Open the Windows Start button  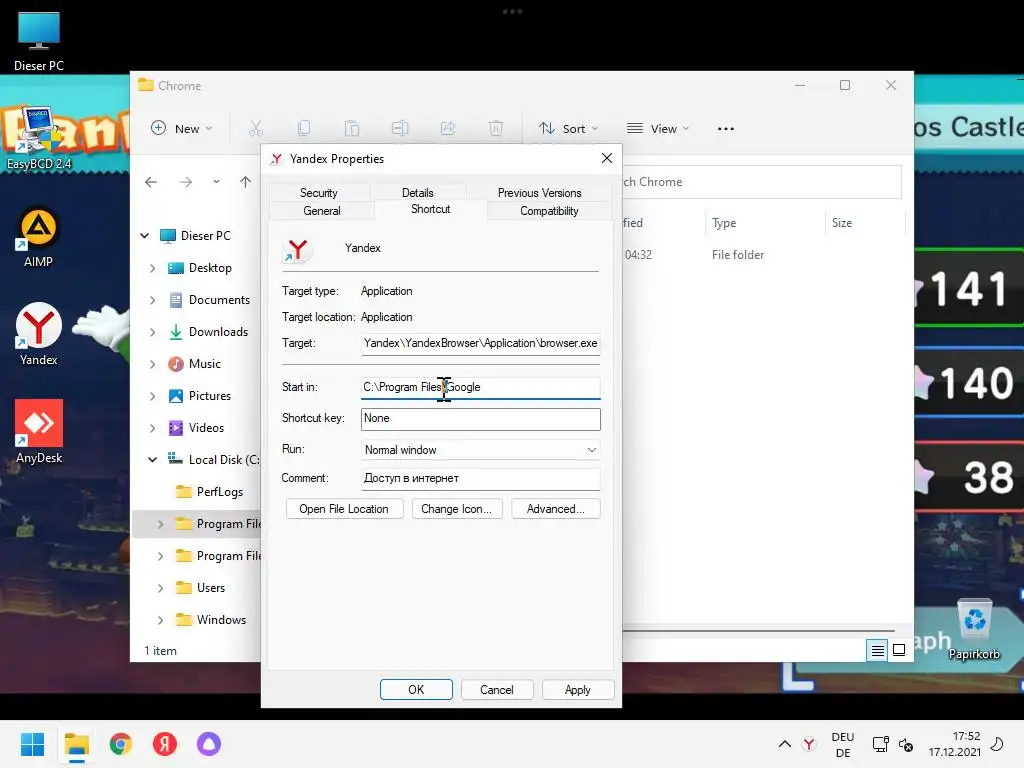(32, 744)
